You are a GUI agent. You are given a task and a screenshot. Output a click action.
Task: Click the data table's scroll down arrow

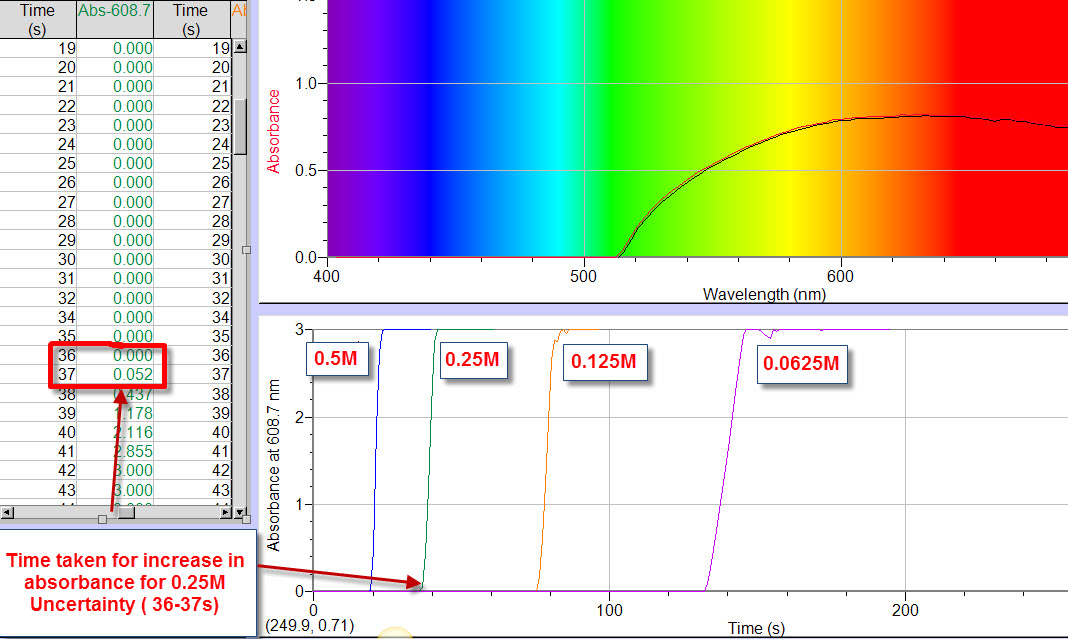[x=240, y=512]
